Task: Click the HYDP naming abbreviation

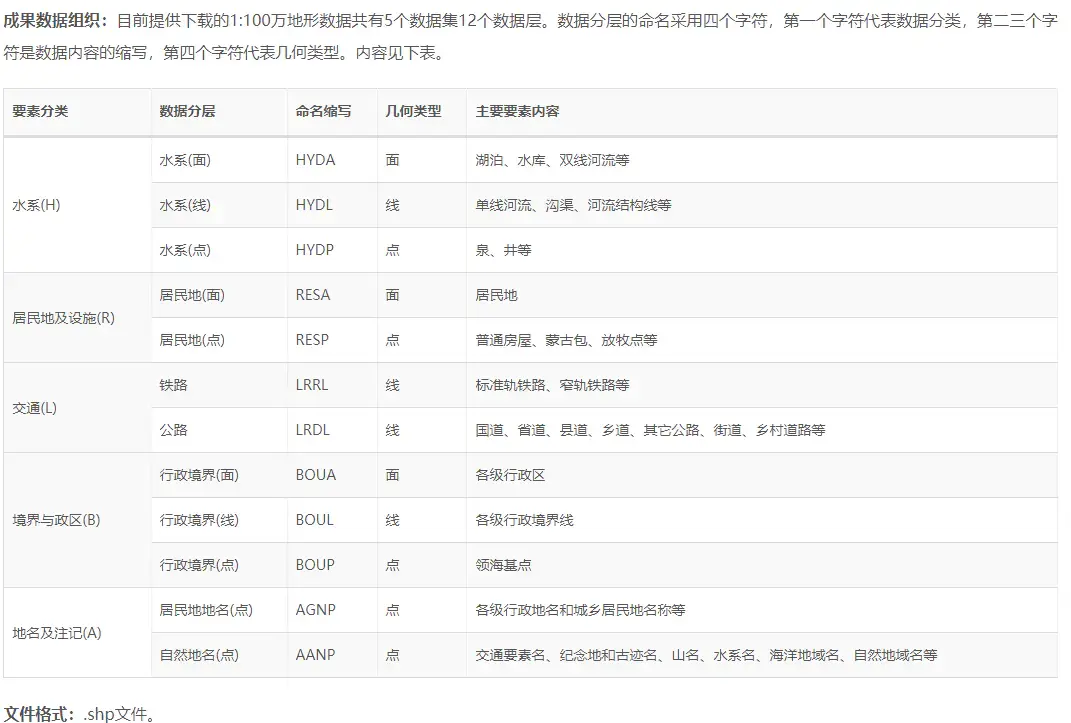Action: coord(315,250)
